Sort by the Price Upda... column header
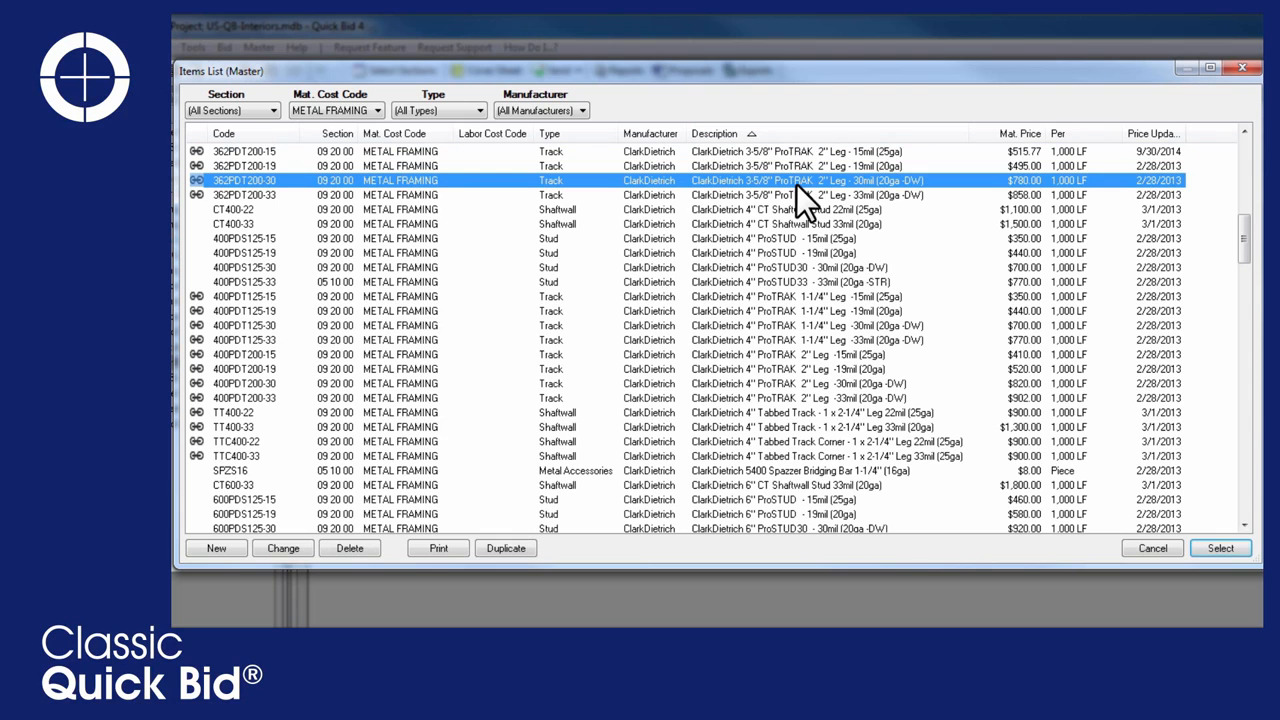 pyautogui.click(x=1153, y=134)
